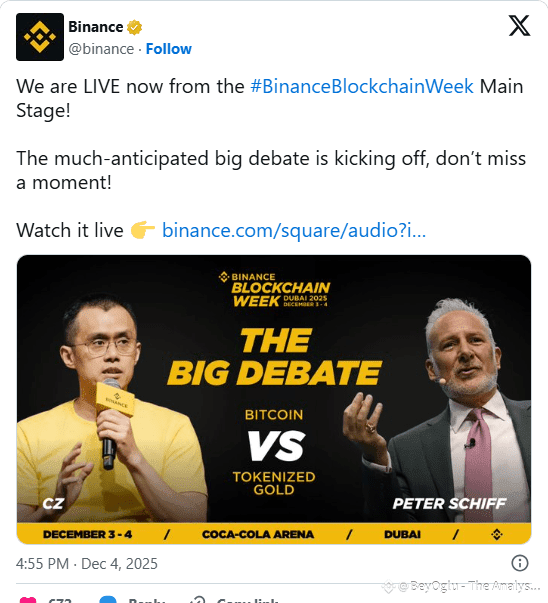Like the tweet via pink heart icon
Image resolution: width=548 pixels, height=603 pixels.
click(28, 600)
